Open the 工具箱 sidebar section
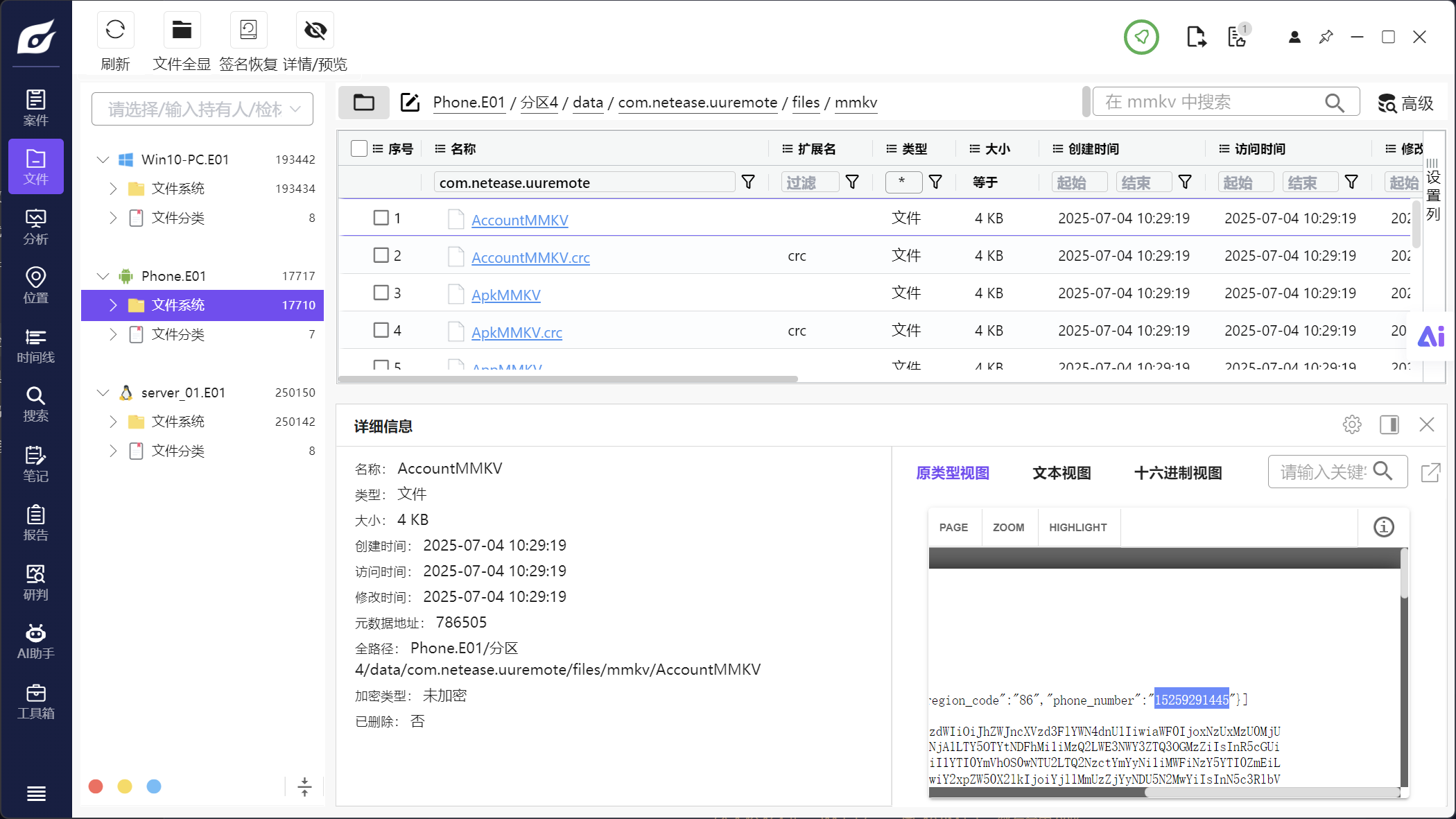Image resolution: width=1456 pixels, height=819 pixels. (36, 701)
